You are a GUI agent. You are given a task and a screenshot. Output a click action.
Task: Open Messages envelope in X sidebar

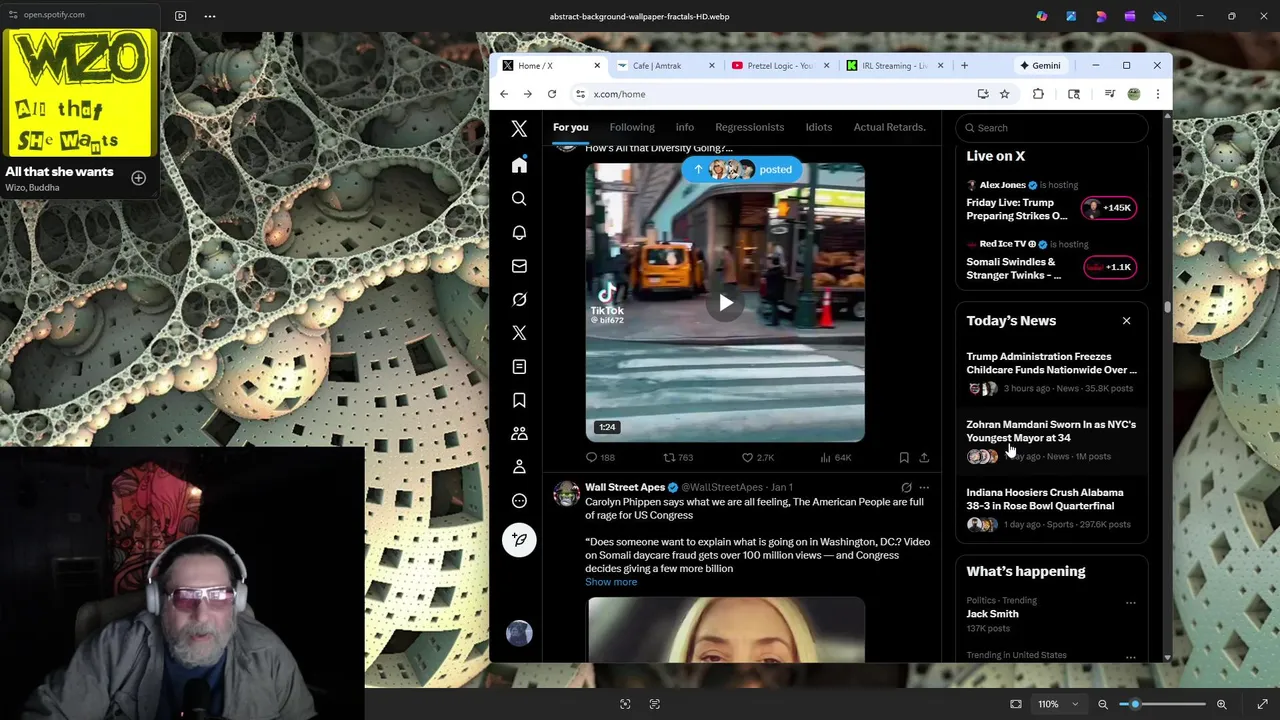pyautogui.click(x=519, y=266)
